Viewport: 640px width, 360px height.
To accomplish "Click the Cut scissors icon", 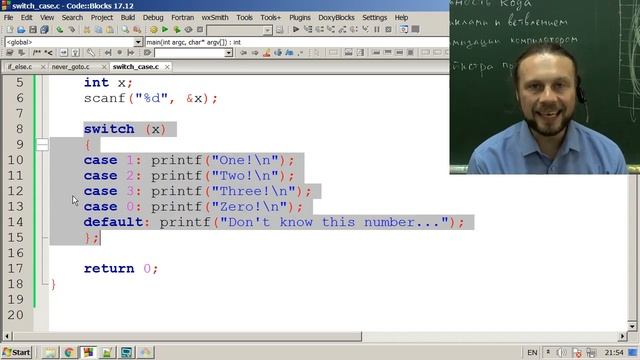I will click(87, 29).
